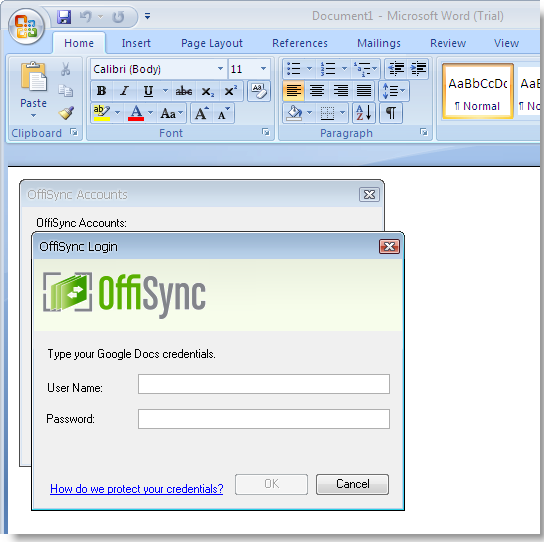Activate the Format Painter brush
The height and width of the screenshot is (542, 544).
click(x=66, y=113)
